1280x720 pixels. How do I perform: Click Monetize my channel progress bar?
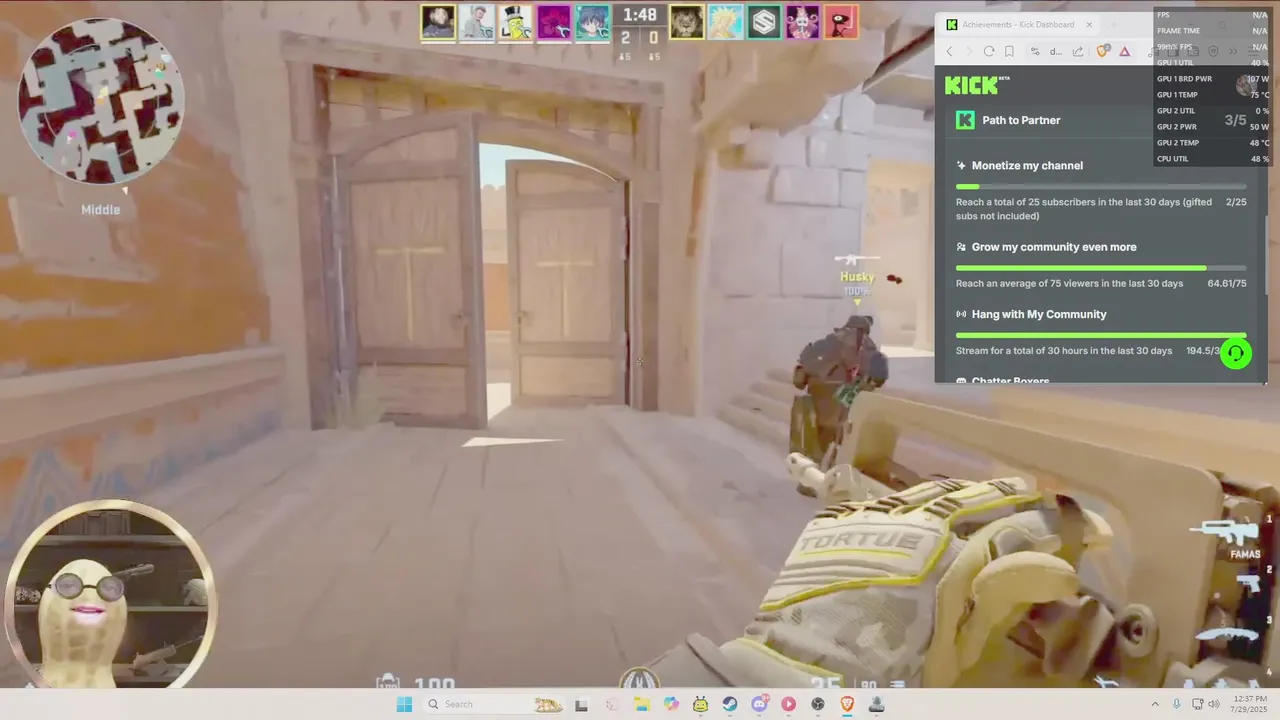[1101, 187]
